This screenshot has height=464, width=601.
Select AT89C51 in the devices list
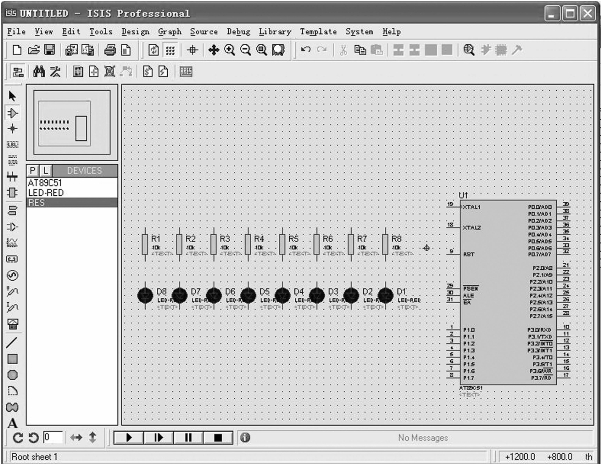click(x=72, y=183)
